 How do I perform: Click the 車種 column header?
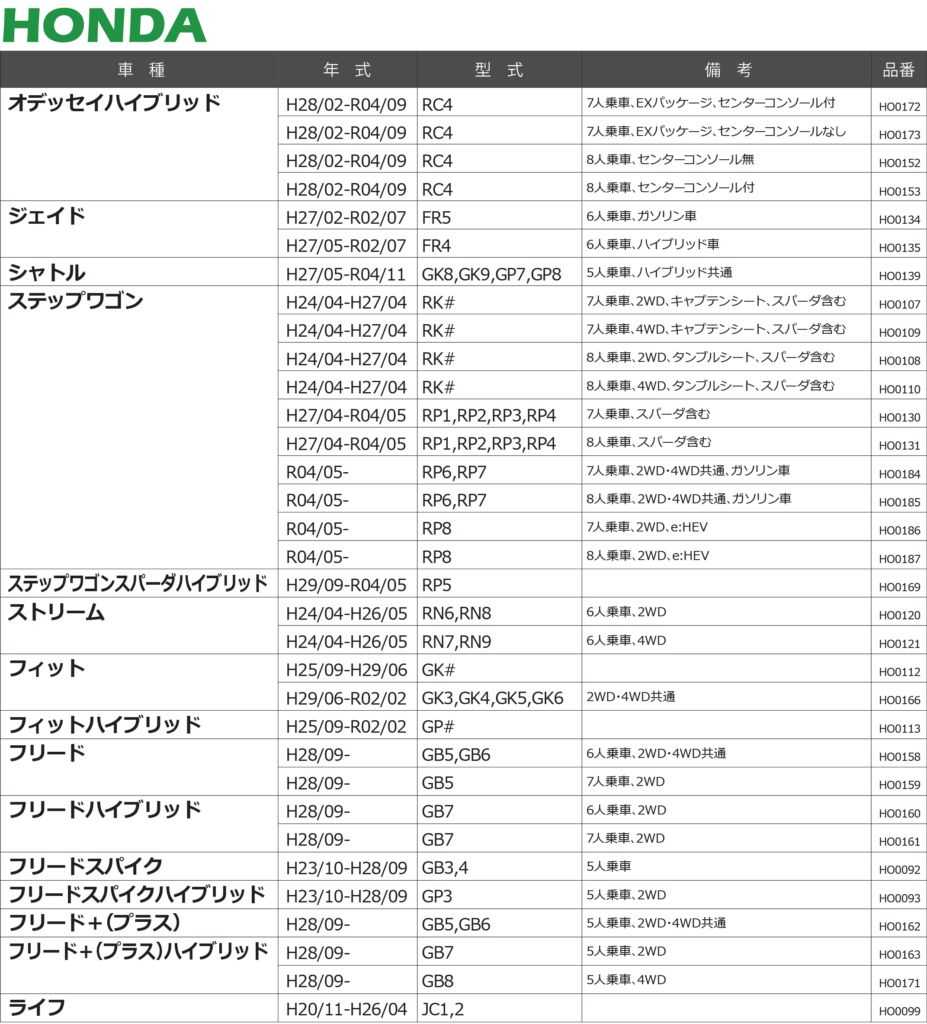[x=139, y=70]
